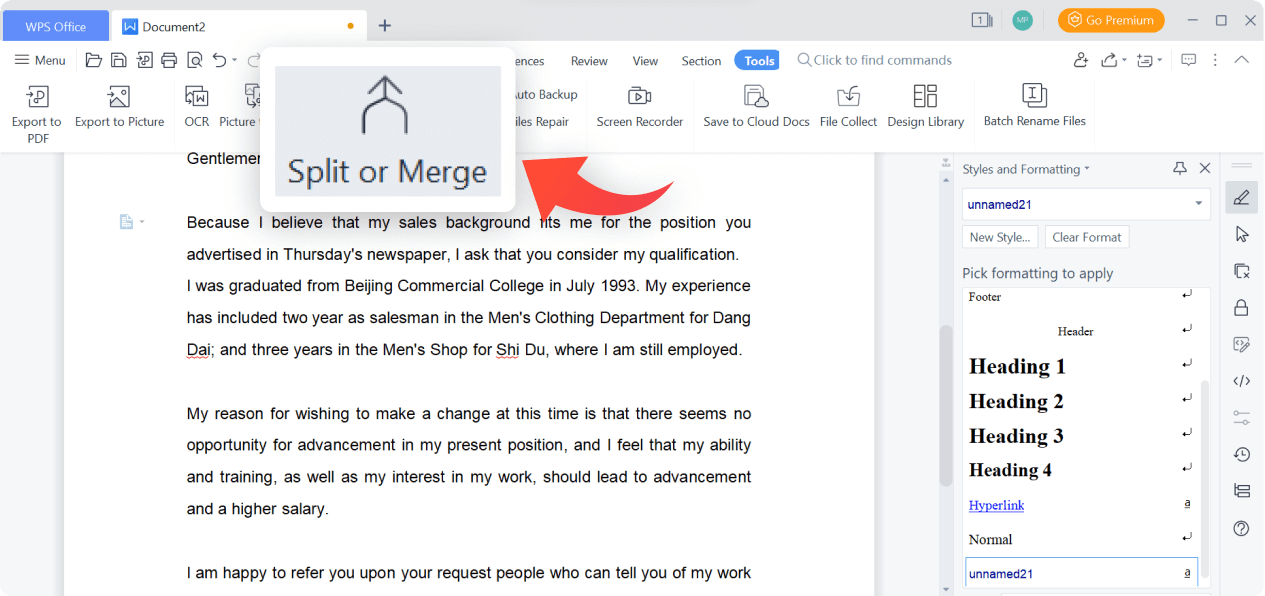Image resolution: width=1265 pixels, height=596 pixels.
Task: Open the Section tab
Action: tap(701, 61)
